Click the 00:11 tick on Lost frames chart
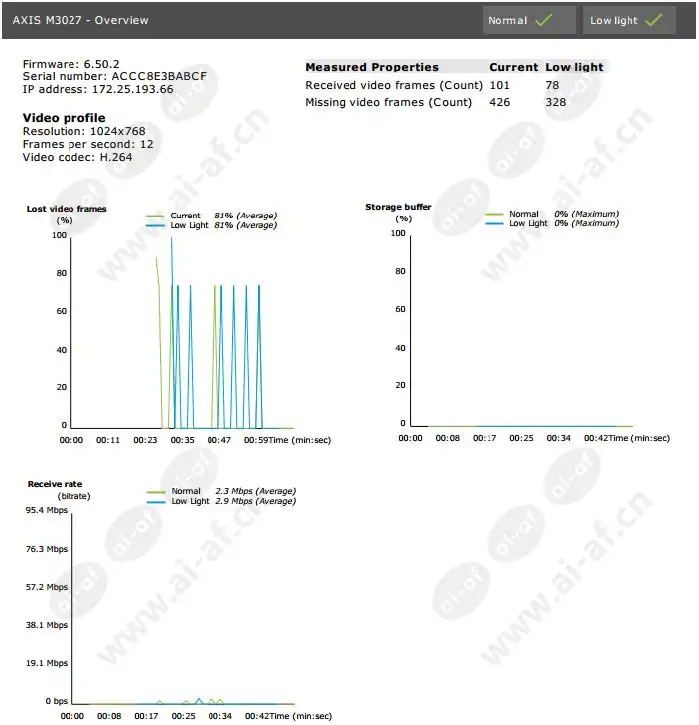Image resolution: width=699 pixels, height=725 pixels. 108,440
